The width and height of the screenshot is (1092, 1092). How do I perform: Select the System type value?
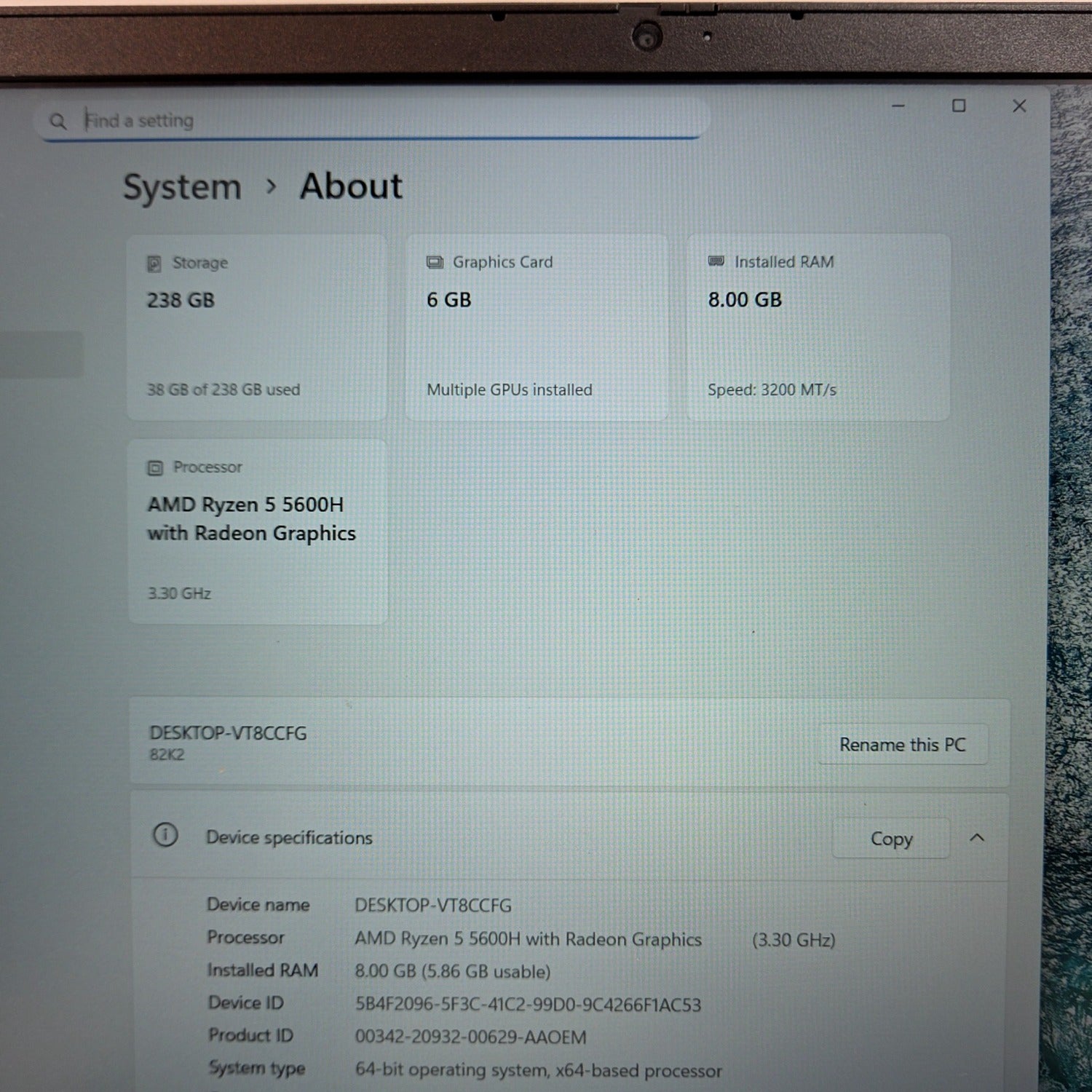tap(539, 1070)
